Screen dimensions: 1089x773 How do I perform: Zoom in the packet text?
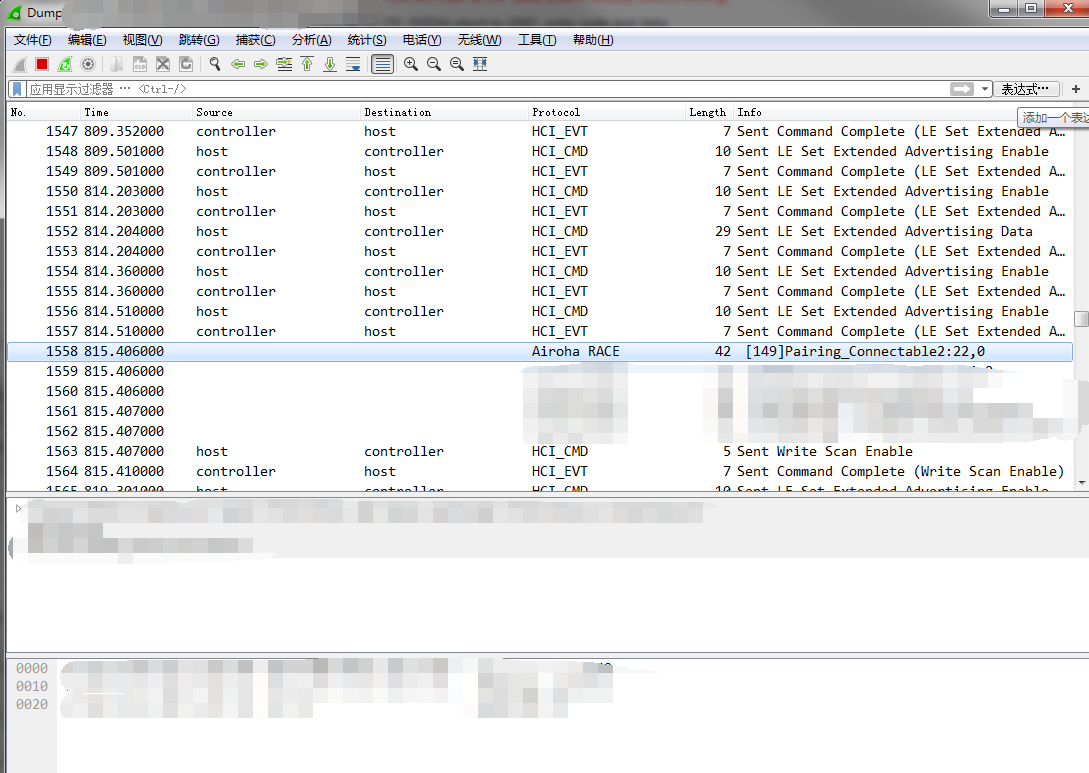411,65
